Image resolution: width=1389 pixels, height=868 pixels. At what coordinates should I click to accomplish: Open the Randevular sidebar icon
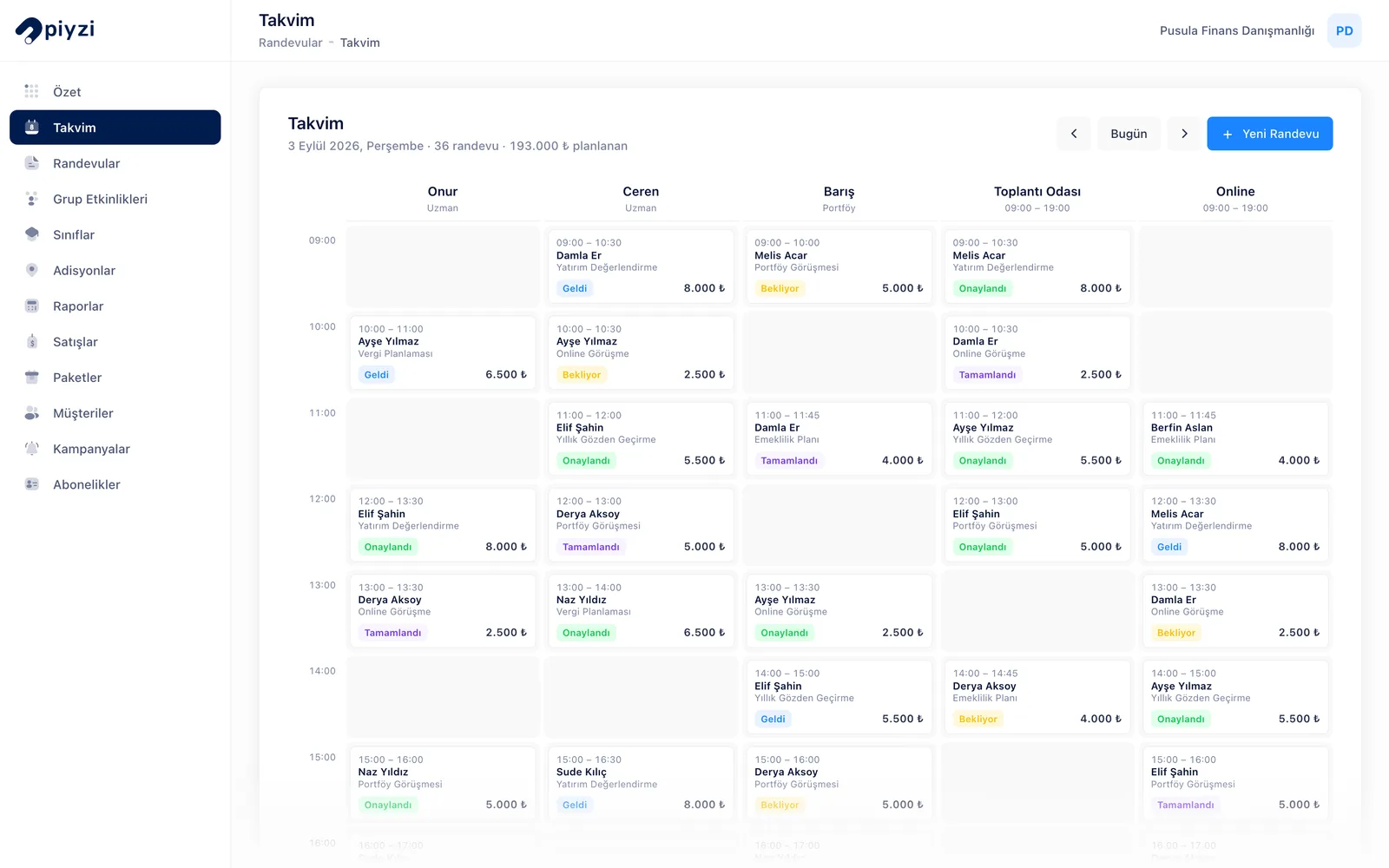coord(32,163)
